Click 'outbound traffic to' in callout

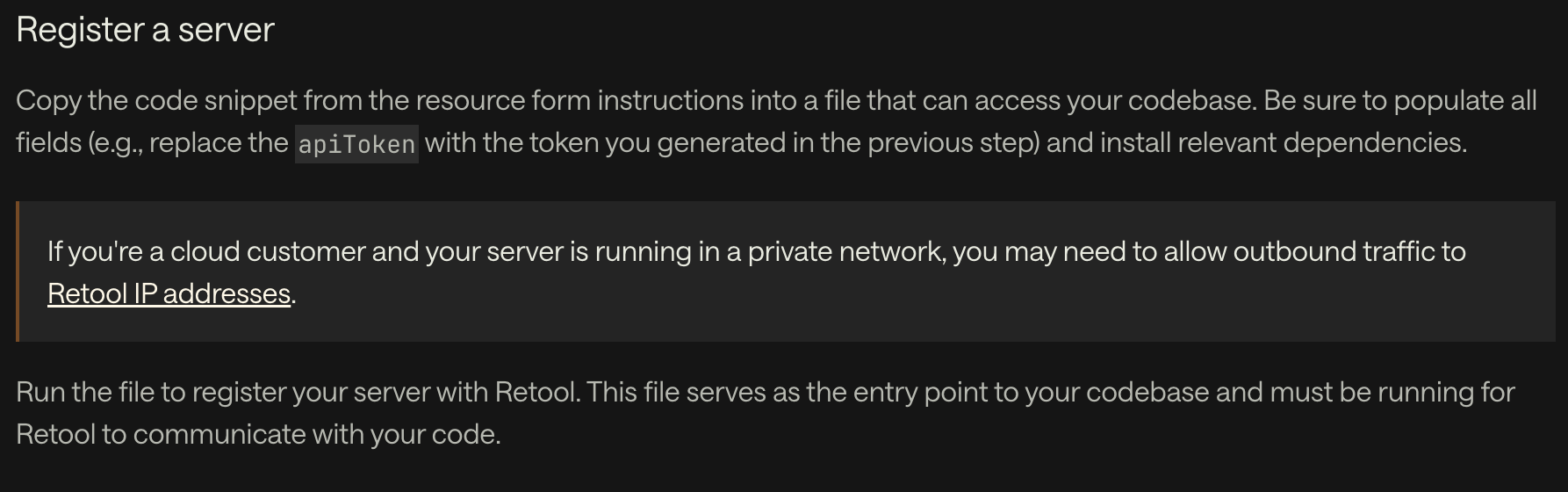tap(1349, 251)
